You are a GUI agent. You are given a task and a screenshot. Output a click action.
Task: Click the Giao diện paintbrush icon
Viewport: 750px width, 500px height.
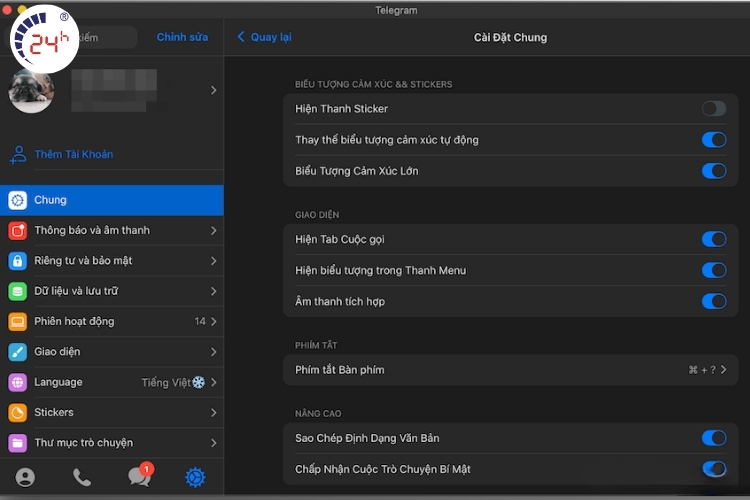(18, 352)
